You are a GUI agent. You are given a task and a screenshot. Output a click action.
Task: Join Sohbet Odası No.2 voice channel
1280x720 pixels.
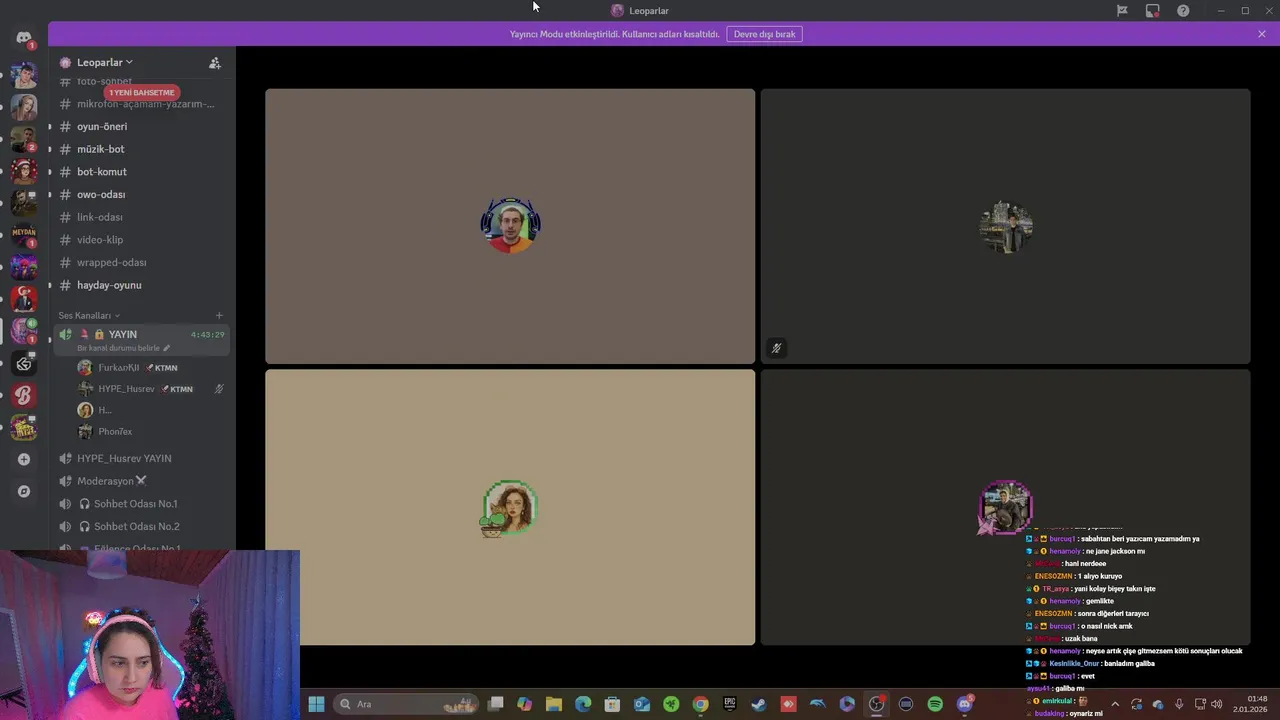click(142, 526)
